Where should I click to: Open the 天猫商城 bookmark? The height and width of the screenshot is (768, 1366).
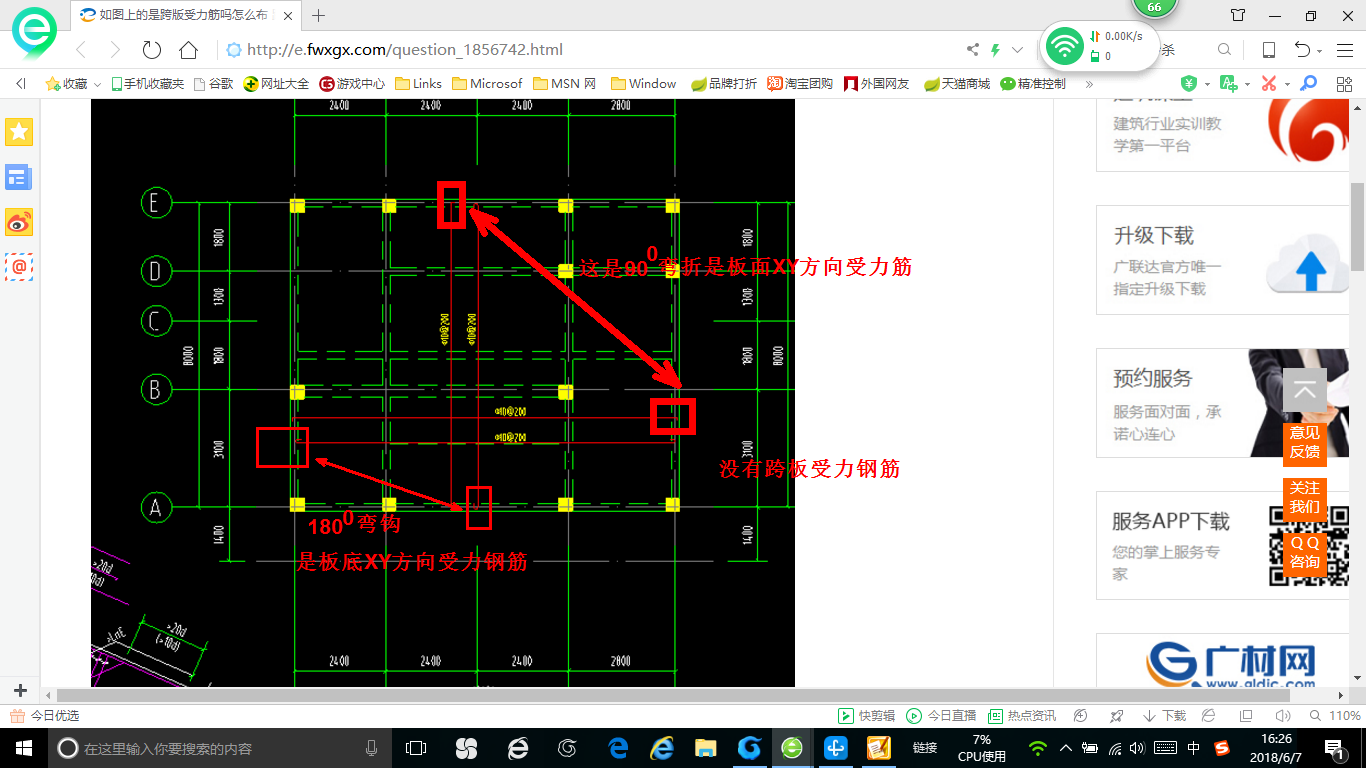click(957, 84)
